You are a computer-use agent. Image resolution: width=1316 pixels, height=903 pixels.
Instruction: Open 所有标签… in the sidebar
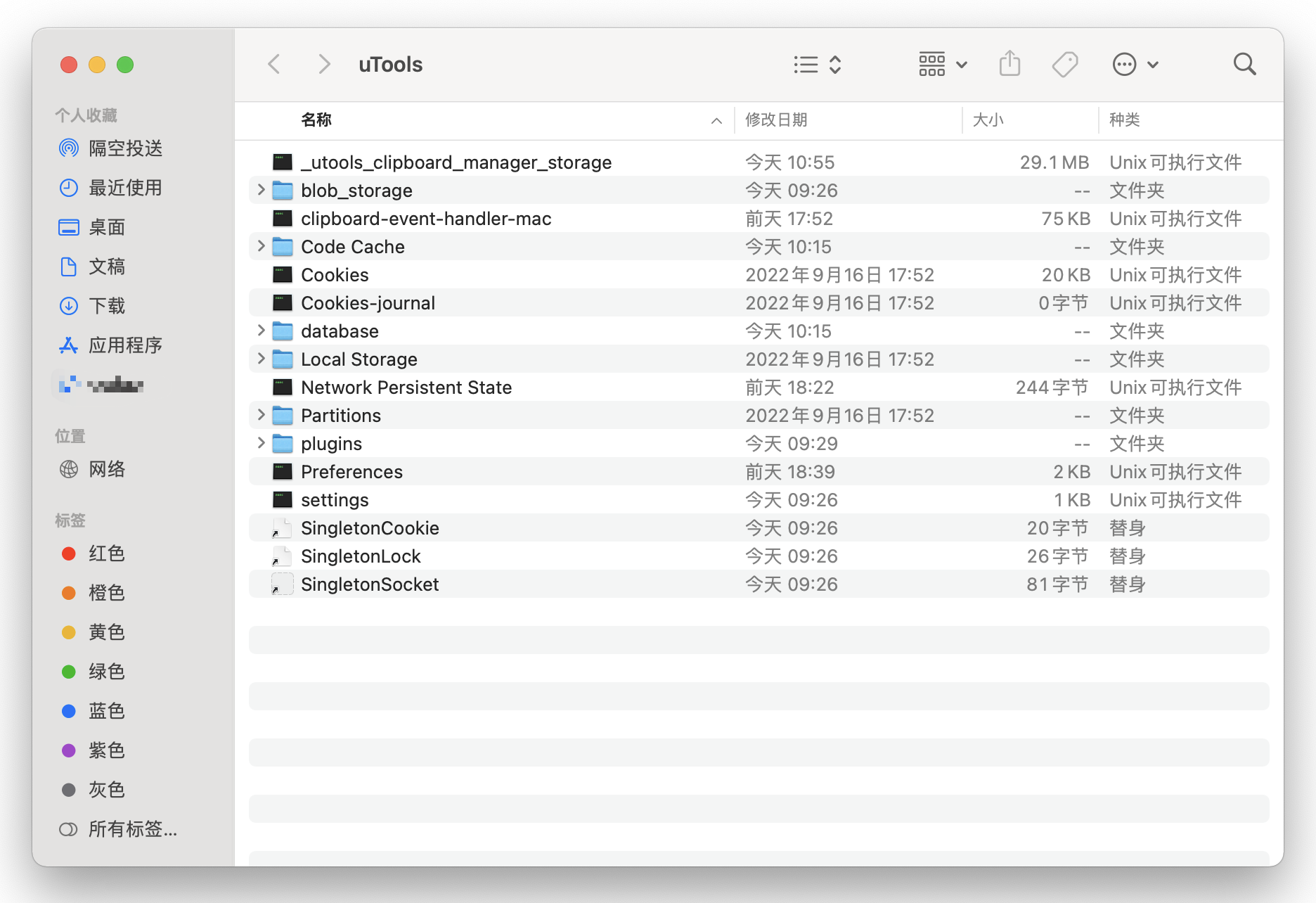tap(118, 829)
